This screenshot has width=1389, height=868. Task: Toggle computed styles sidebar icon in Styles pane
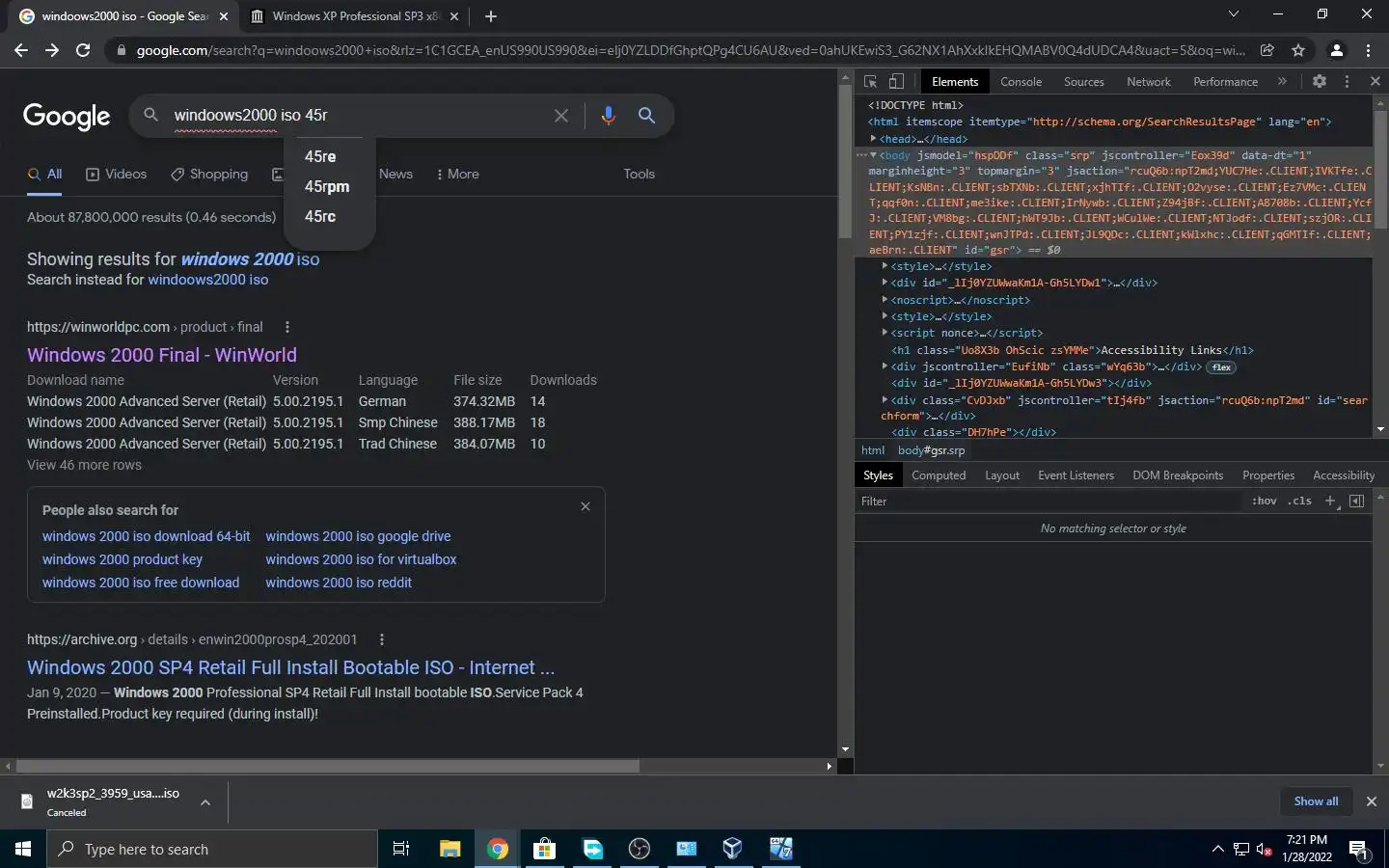(x=1356, y=501)
